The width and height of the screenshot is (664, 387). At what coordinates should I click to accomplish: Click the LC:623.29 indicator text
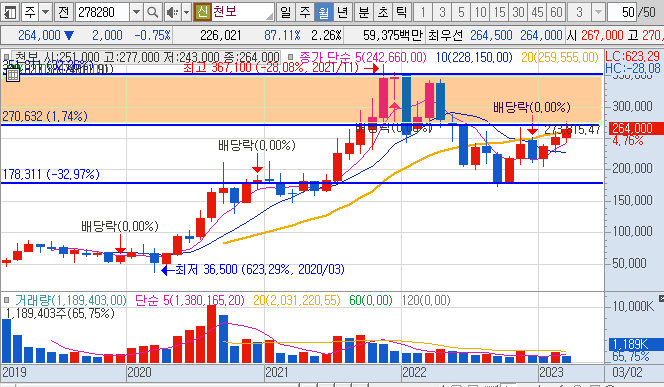pos(632,56)
